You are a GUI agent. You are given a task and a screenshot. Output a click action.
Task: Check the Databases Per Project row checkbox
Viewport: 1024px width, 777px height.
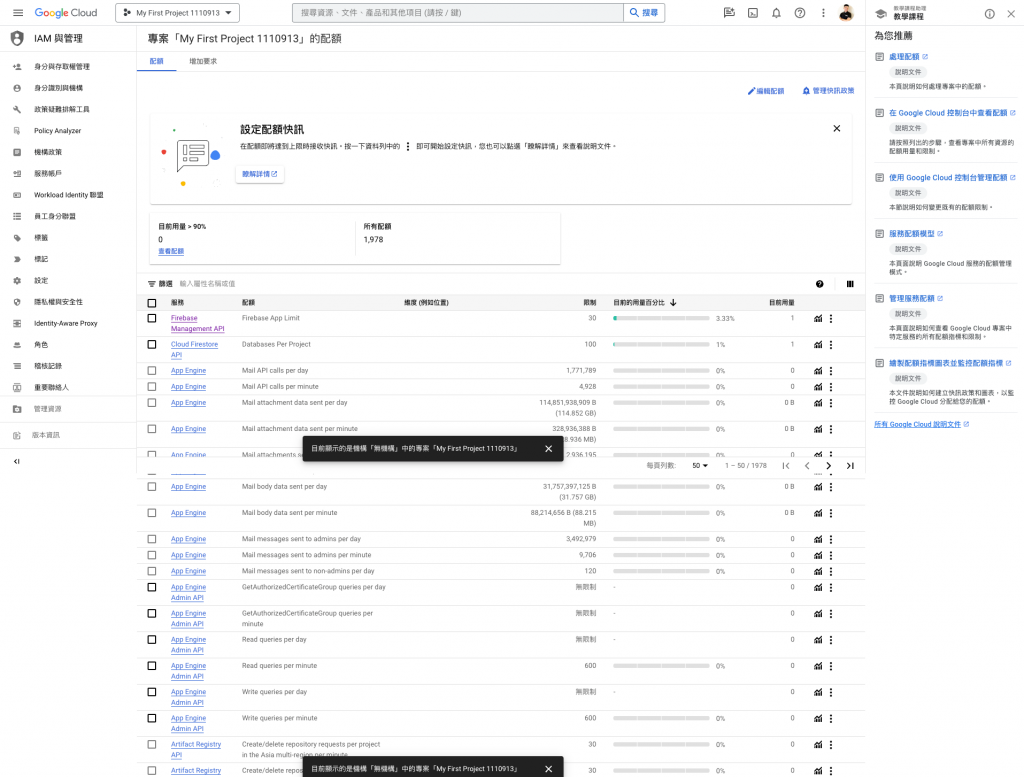tap(152, 345)
